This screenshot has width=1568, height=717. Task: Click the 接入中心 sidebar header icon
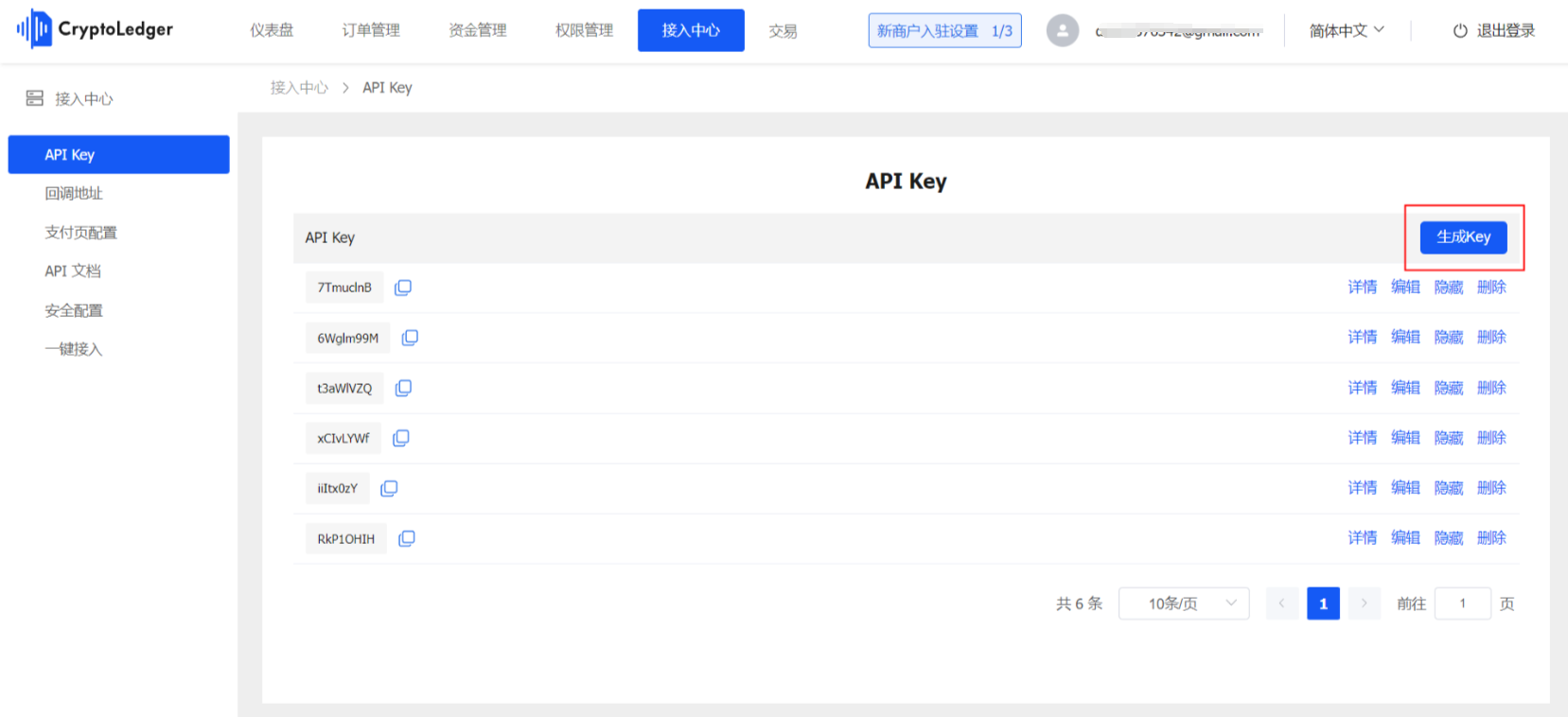point(35,98)
